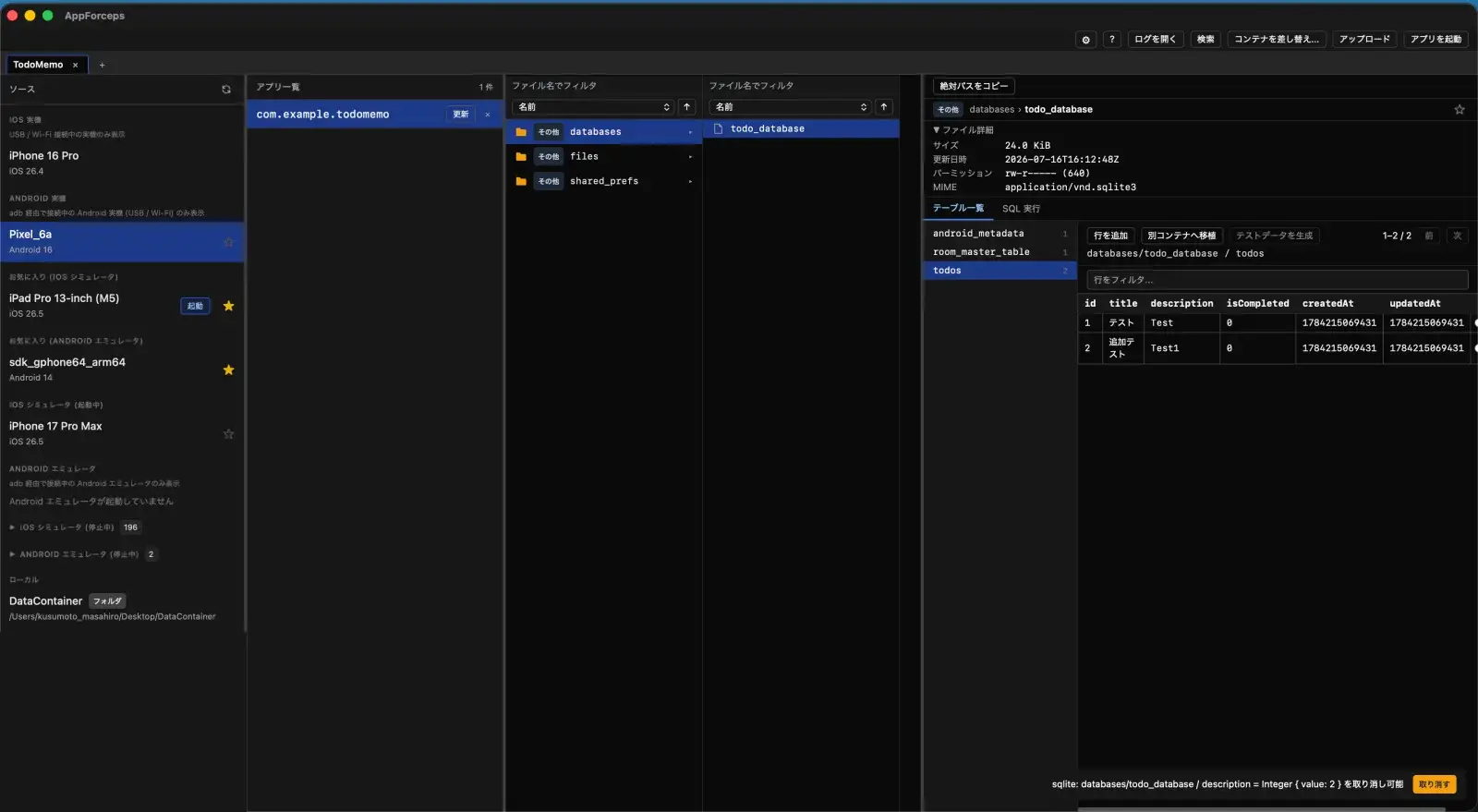Viewport: 1478px width, 812px height.
Task: Unfavorite sdk_gphone64_arm64 emulator
Action: (228, 370)
